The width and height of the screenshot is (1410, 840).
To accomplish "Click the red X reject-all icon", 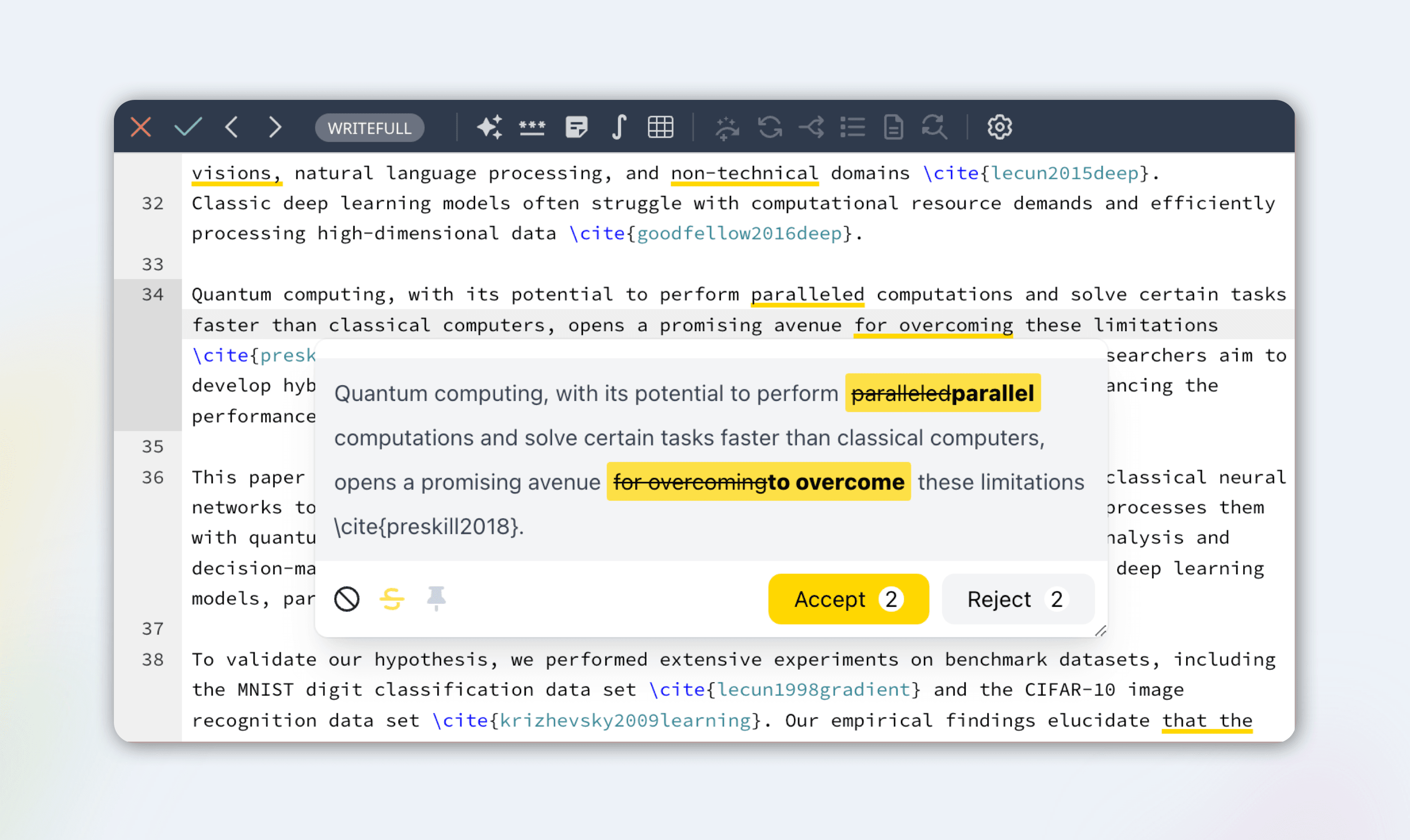I will (x=140, y=127).
